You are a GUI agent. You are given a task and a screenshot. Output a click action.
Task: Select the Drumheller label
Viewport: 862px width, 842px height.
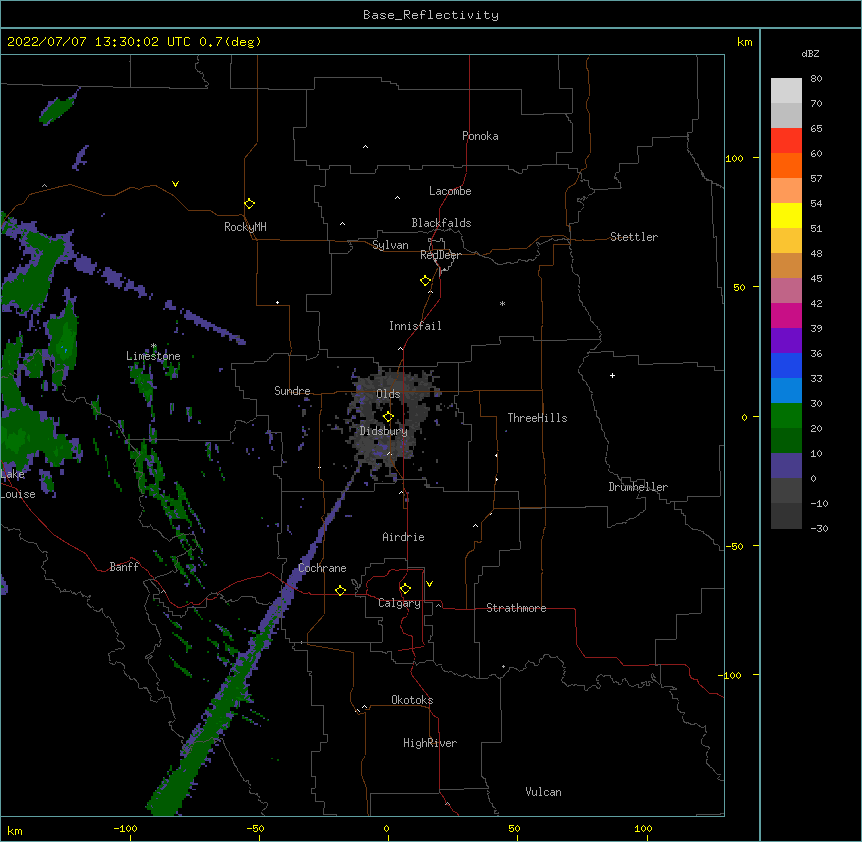pyautogui.click(x=638, y=487)
